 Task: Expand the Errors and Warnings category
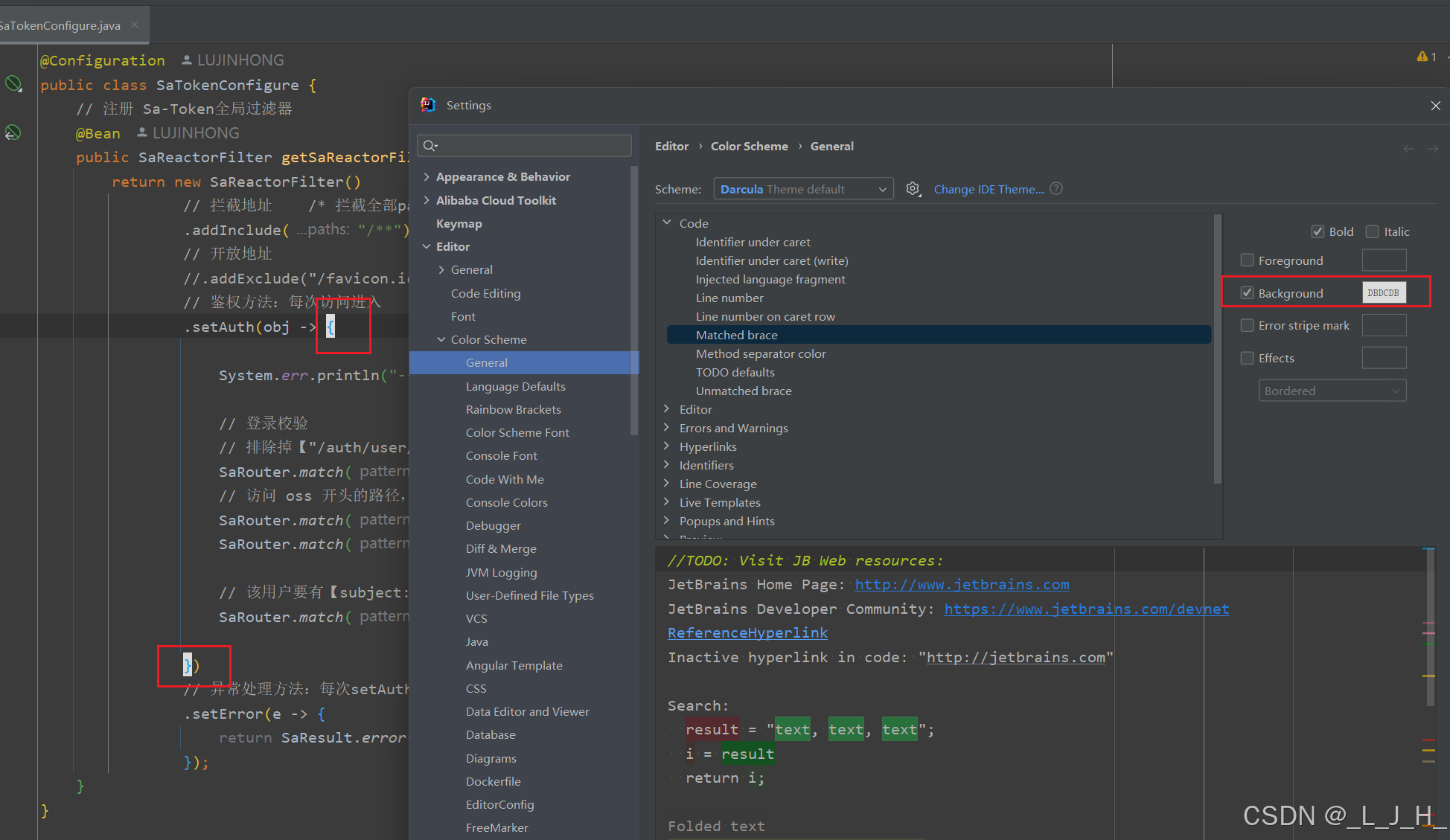pyautogui.click(x=667, y=428)
